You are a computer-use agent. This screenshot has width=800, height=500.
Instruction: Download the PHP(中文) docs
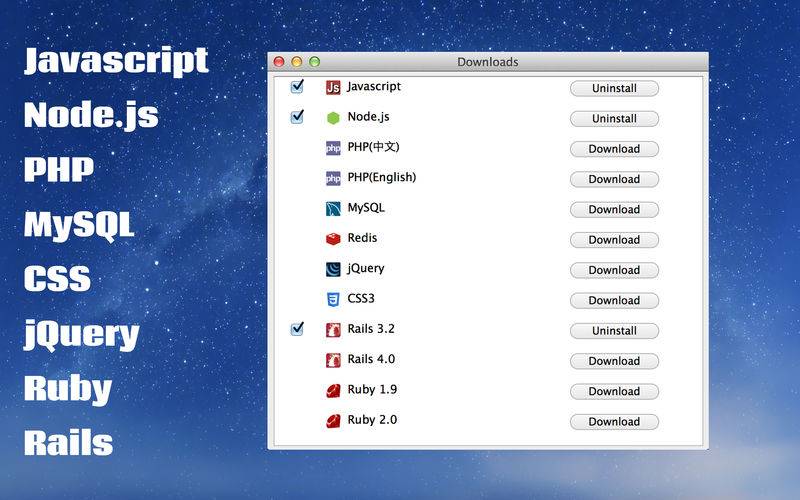click(x=614, y=149)
